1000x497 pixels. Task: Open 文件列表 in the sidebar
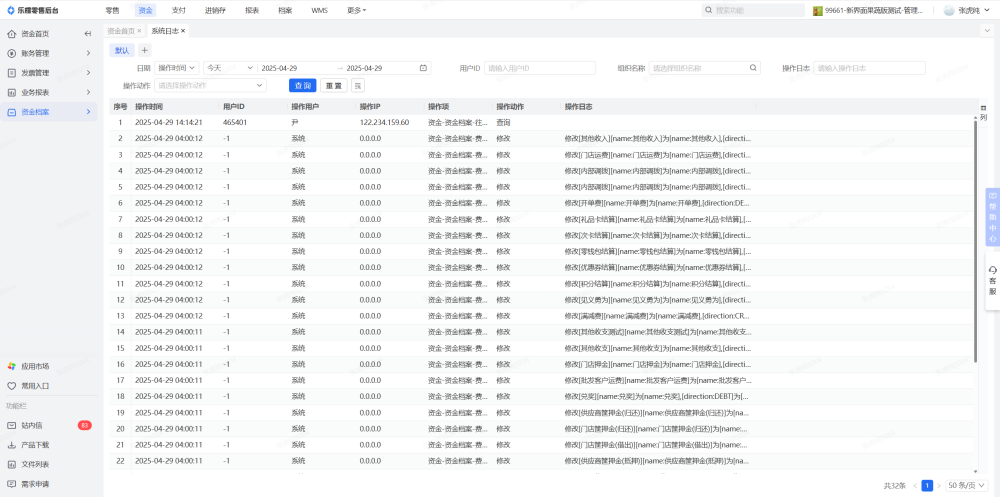pyautogui.click(x=35, y=464)
